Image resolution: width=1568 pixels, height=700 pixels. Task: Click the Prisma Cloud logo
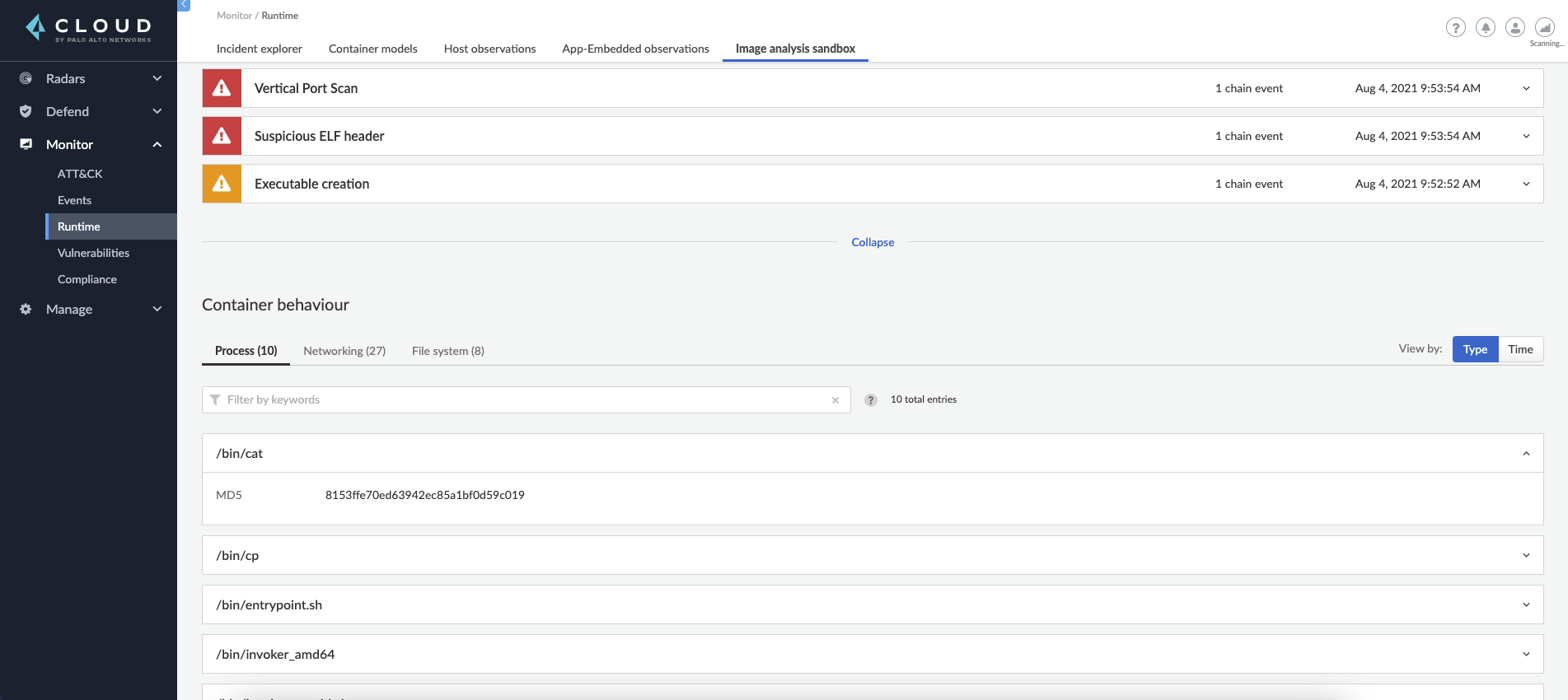click(x=88, y=28)
